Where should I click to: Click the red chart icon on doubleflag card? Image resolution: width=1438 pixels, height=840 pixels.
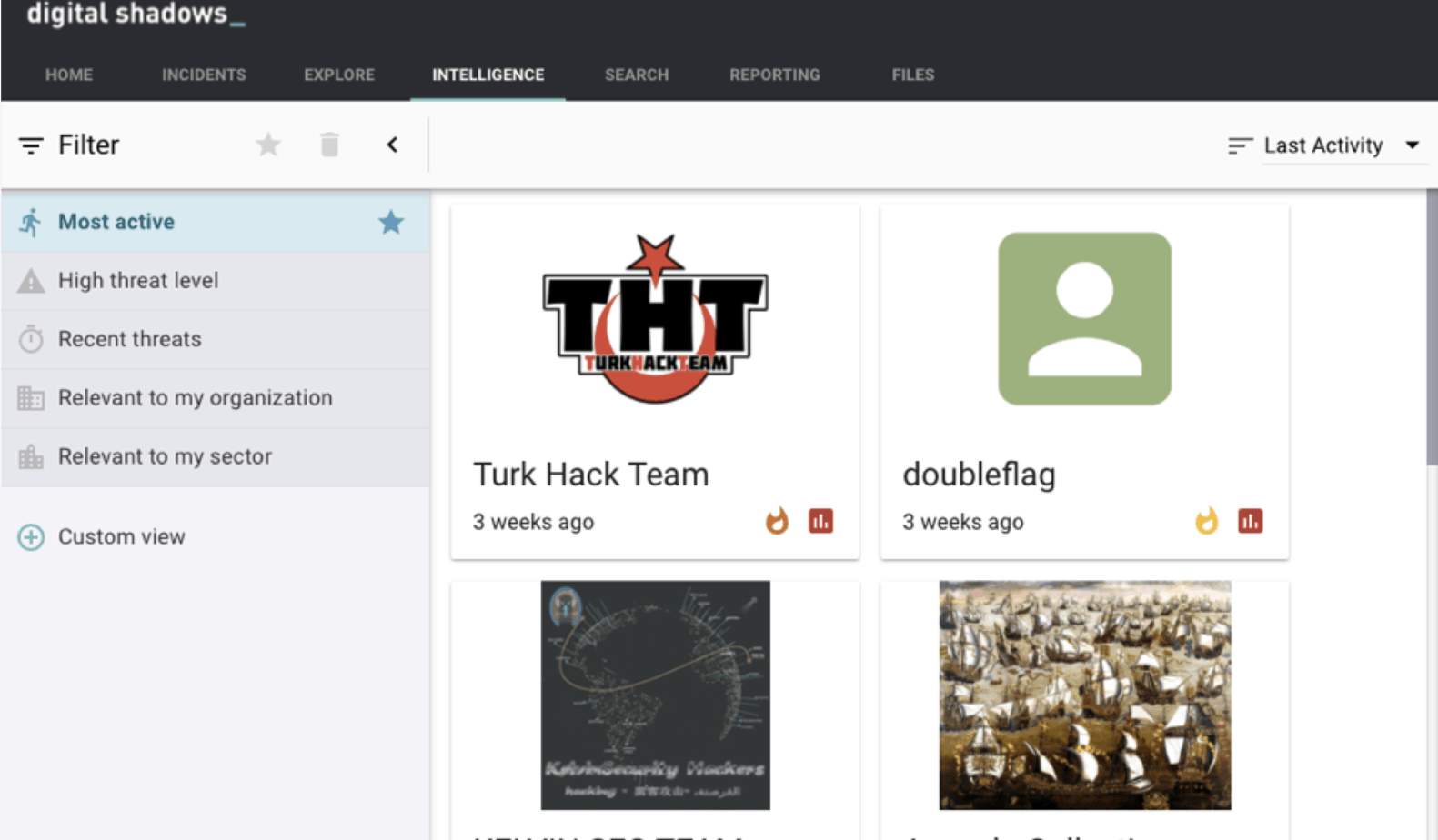point(1251,521)
